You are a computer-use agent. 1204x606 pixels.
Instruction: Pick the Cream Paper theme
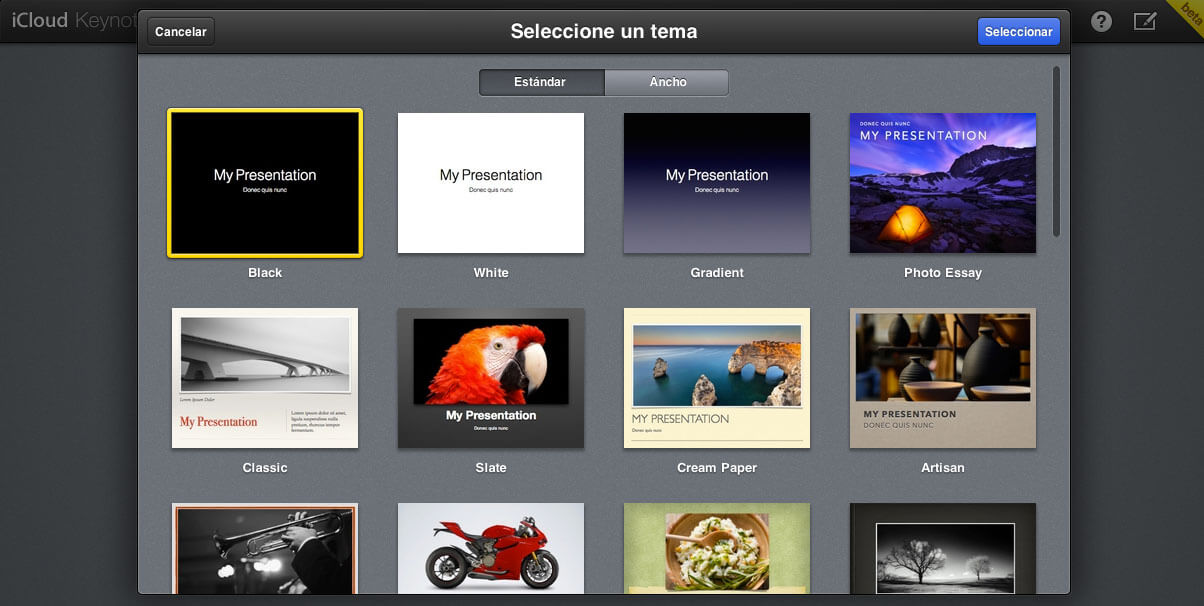click(x=717, y=378)
